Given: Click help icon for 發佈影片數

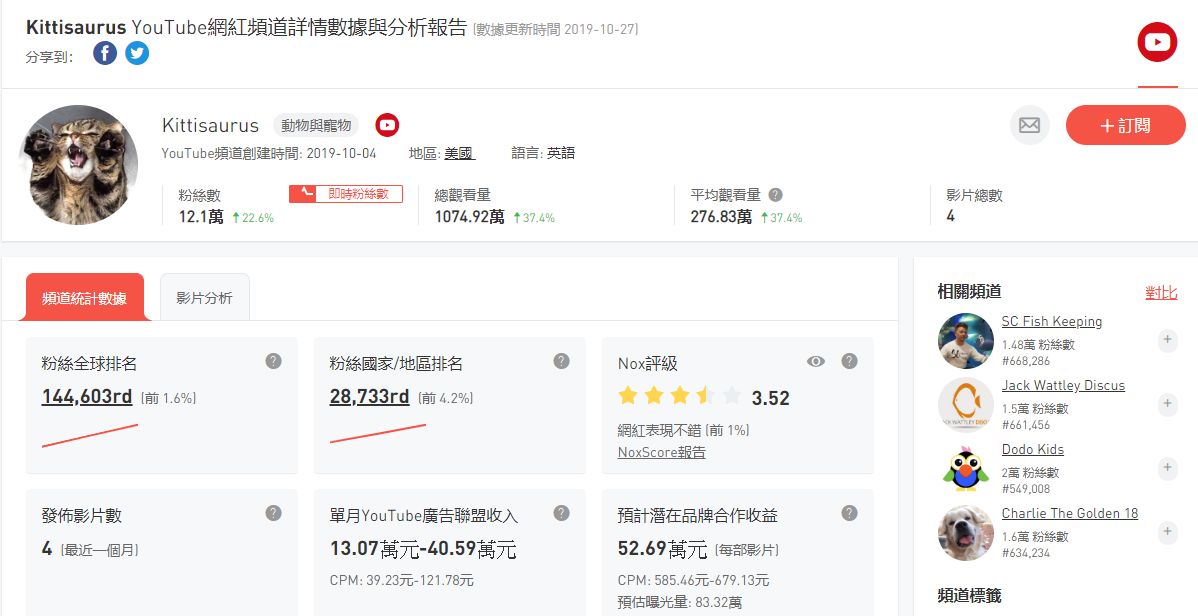Looking at the screenshot, I should 273,513.
